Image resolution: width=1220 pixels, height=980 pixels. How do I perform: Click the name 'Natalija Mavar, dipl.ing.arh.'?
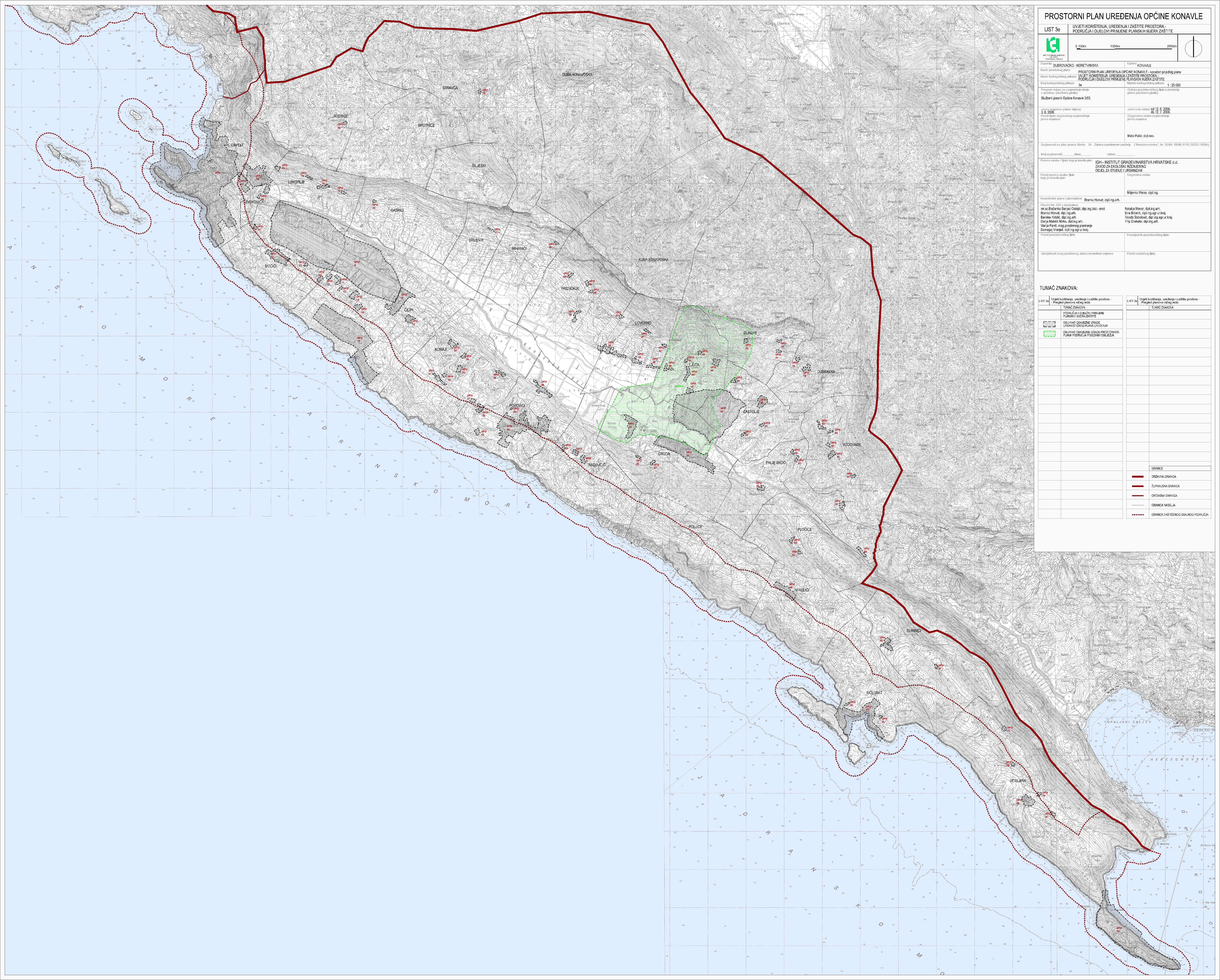coord(1142,209)
